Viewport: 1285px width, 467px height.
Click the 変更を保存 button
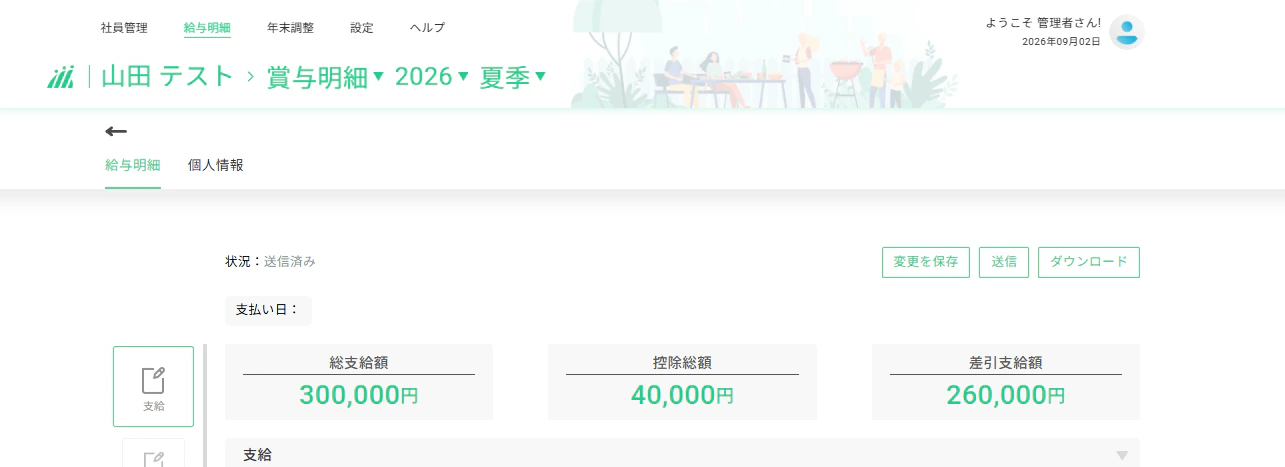tap(926, 262)
